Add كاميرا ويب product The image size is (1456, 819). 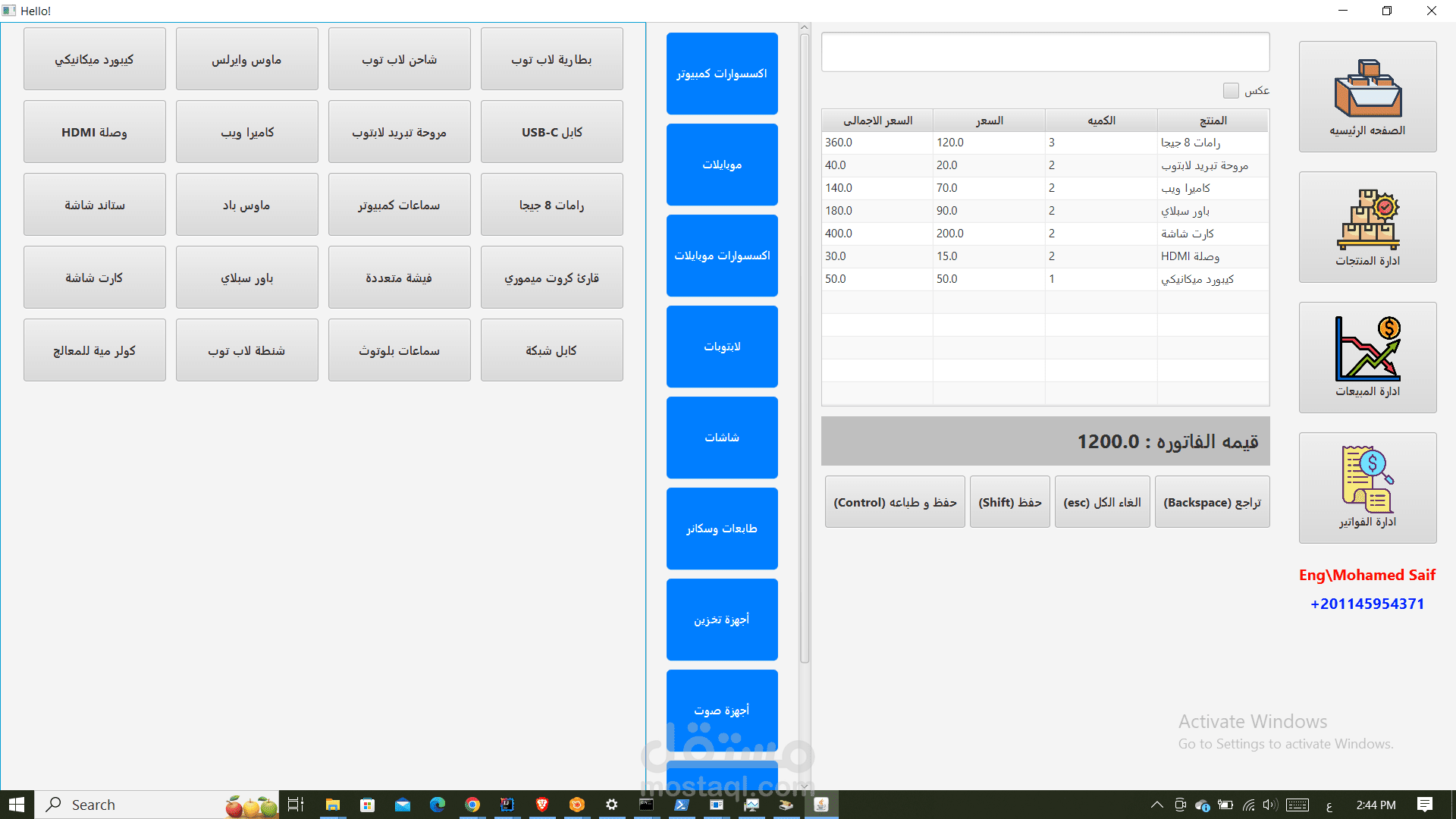[247, 132]
